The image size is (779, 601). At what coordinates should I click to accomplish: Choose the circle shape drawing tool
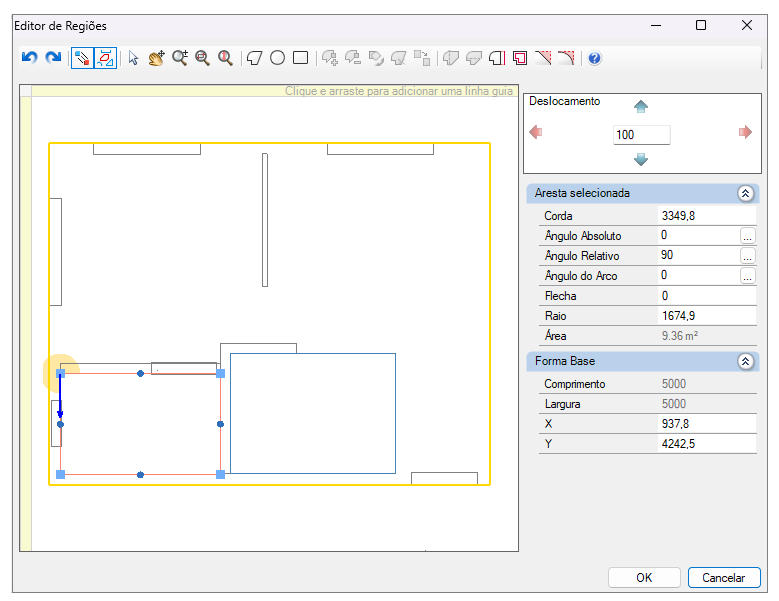click(x=277, y=58)
